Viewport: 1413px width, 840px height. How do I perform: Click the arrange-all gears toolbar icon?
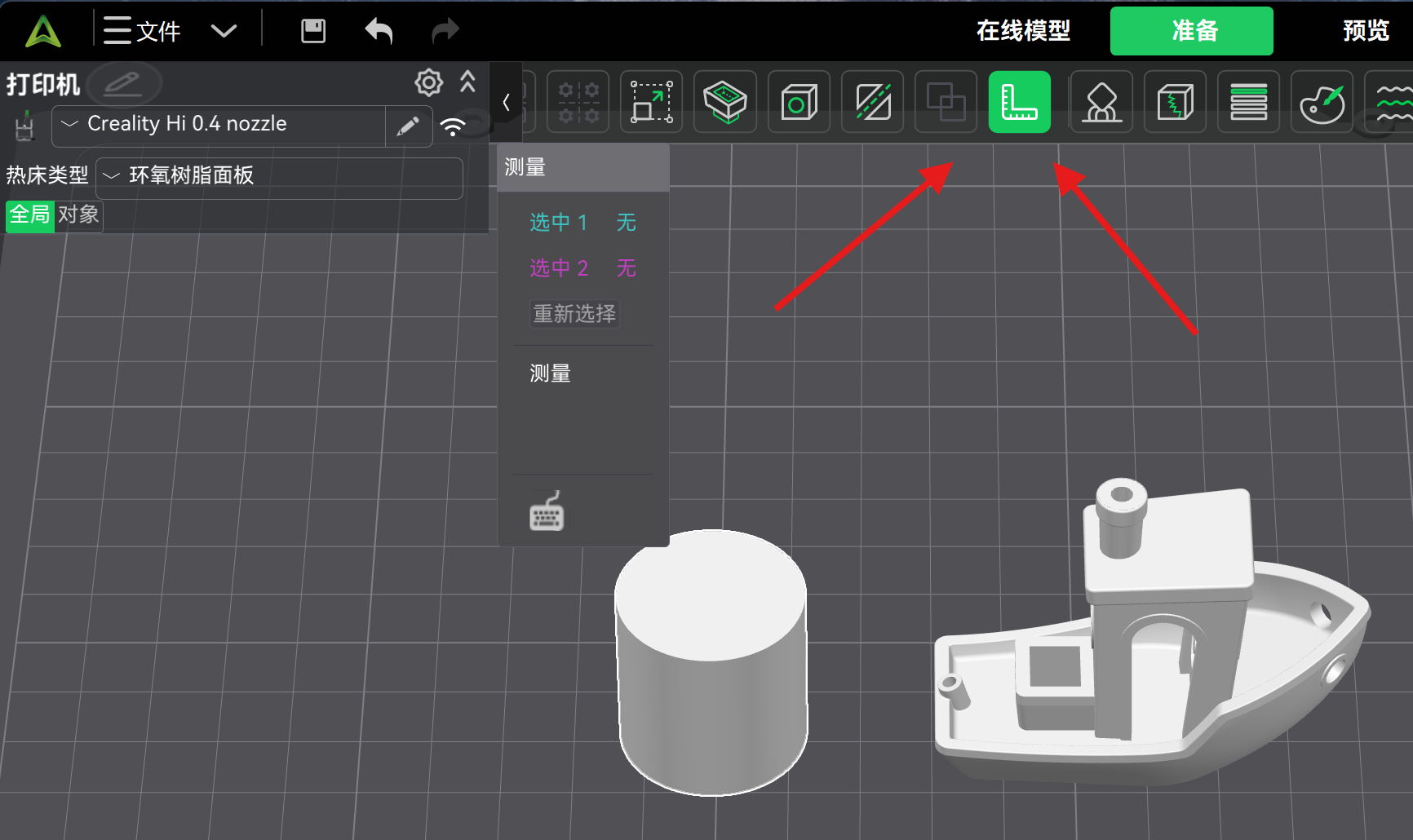tap(578, 103)
